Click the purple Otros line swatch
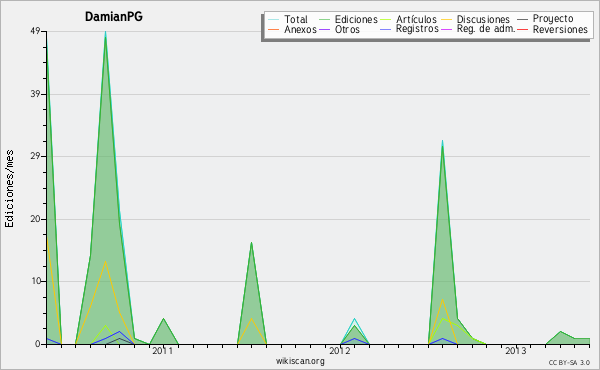This screenshot has width=600, height=370. tap(324, 29)
